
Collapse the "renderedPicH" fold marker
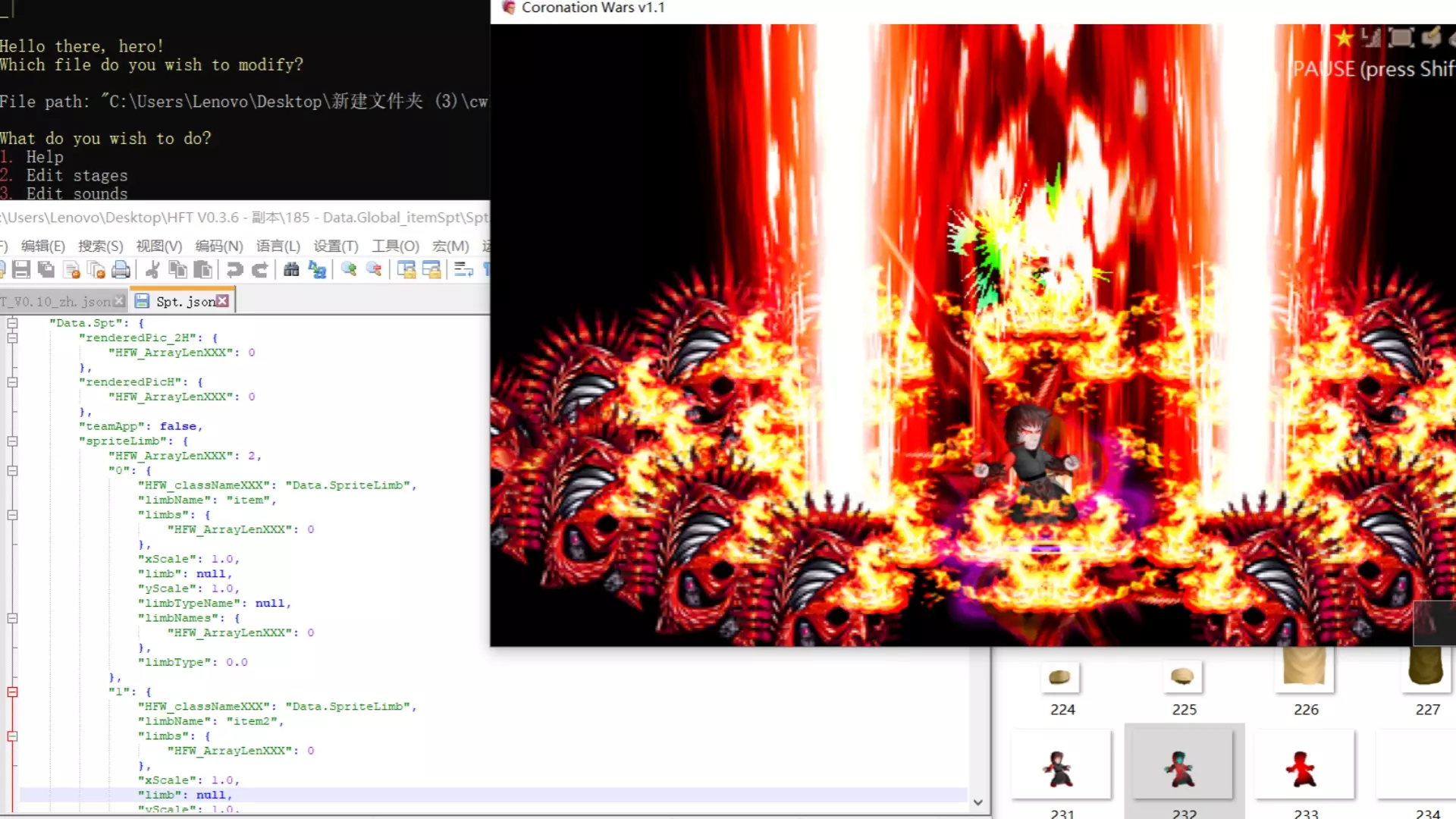point(12,382)
